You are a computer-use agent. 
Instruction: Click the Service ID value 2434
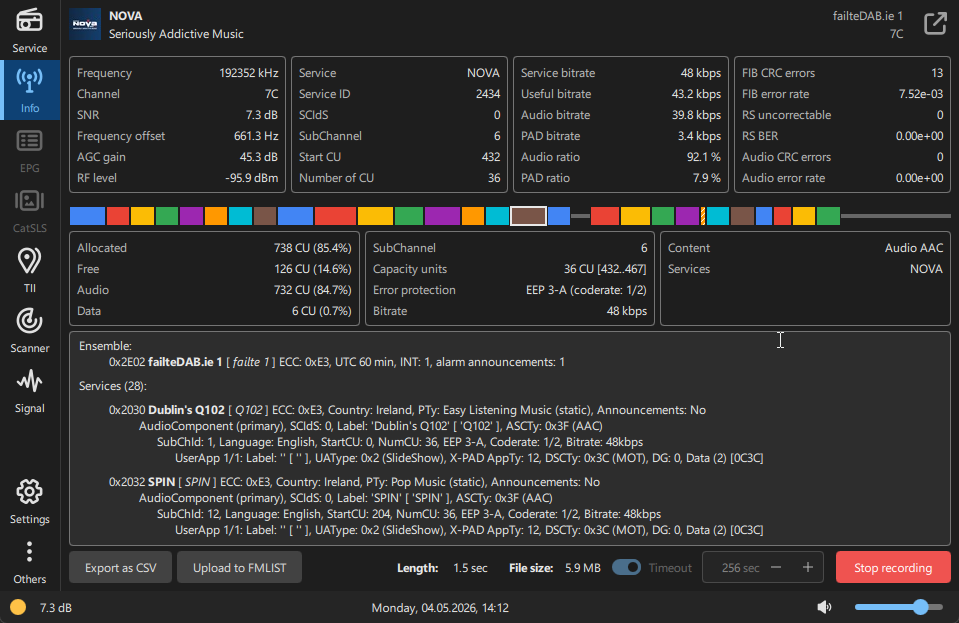coord(487,94)
